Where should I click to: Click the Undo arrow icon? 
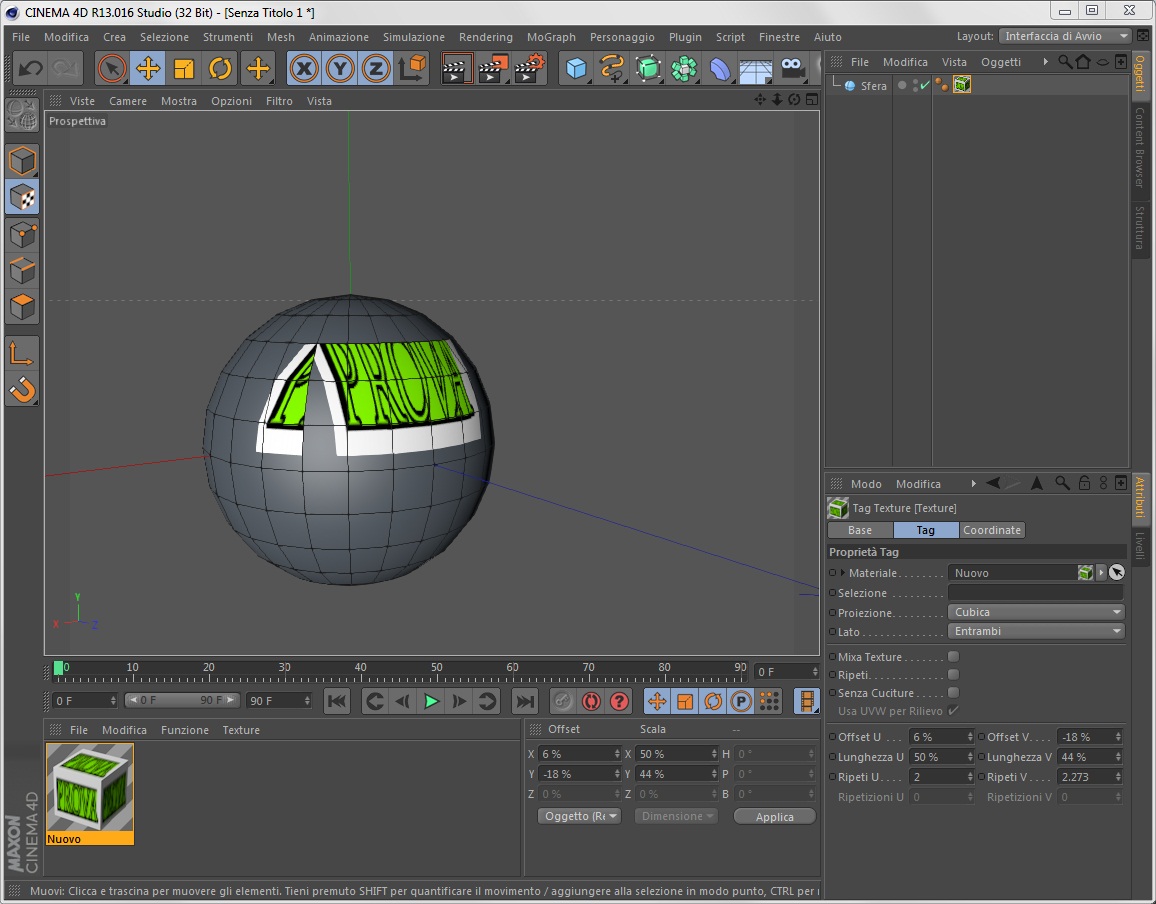(x=31, y=68)
